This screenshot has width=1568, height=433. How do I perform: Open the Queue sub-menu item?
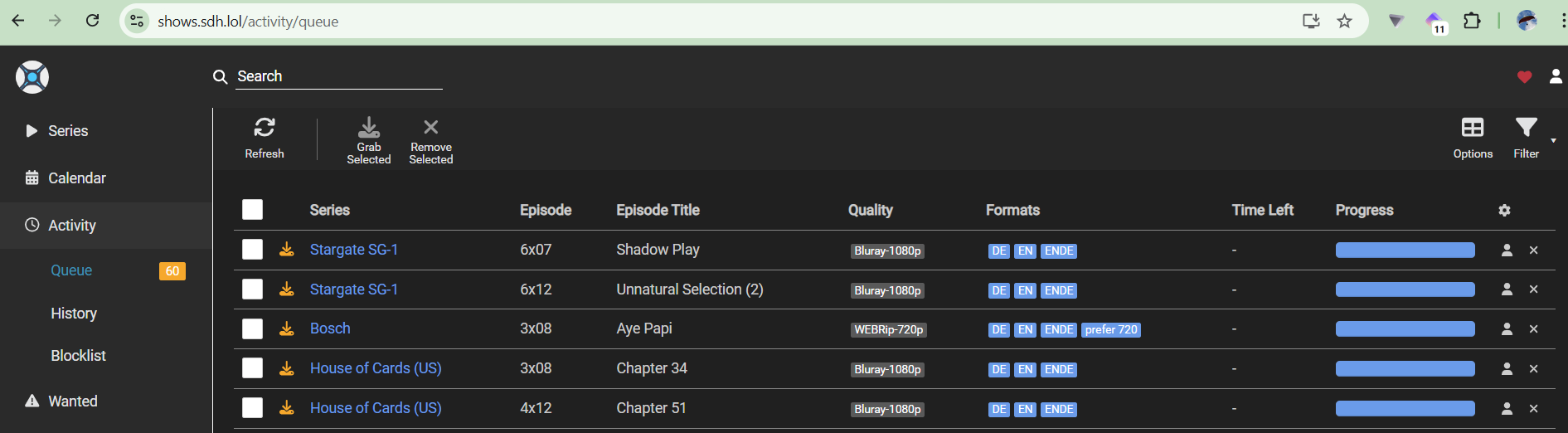click(71, 270)
